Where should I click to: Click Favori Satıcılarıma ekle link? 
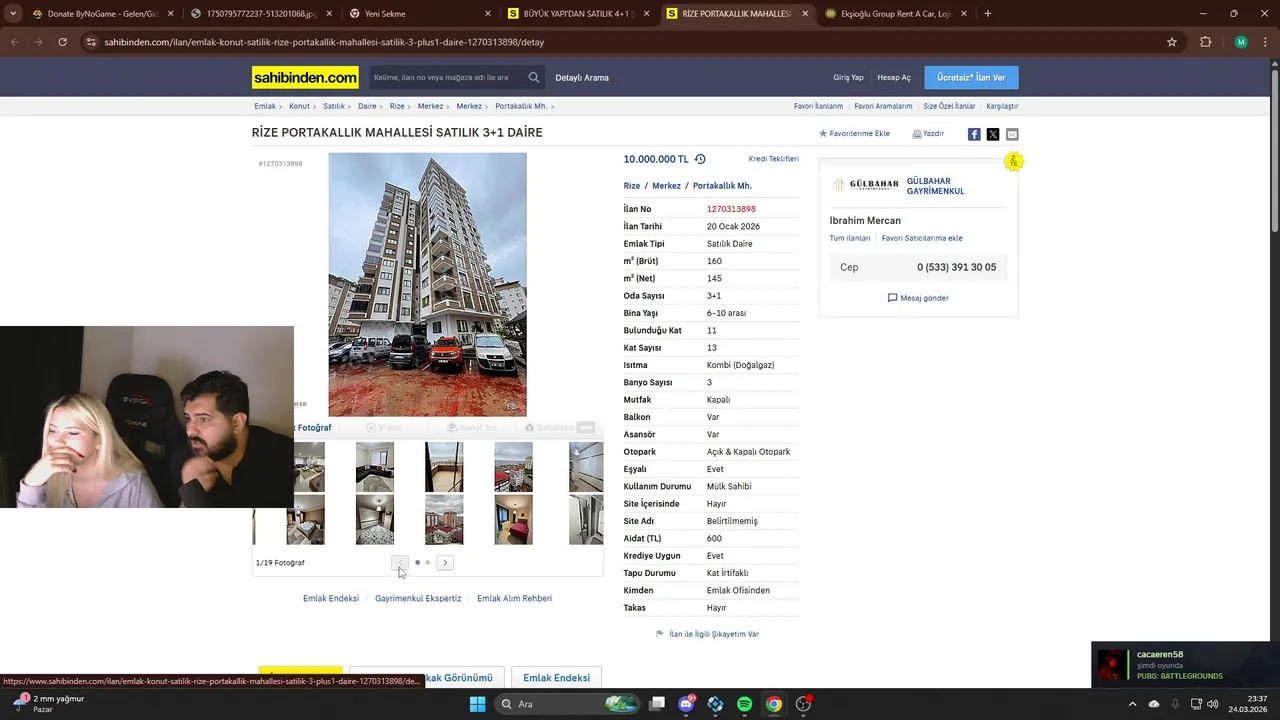tap(922, 238)
